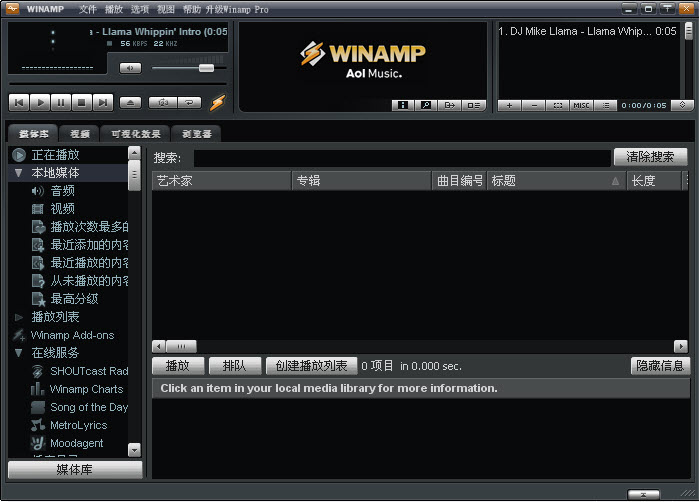Click the video detach arrow button
This screenshot has width=699, height=502.
click(x=449, y=105)
